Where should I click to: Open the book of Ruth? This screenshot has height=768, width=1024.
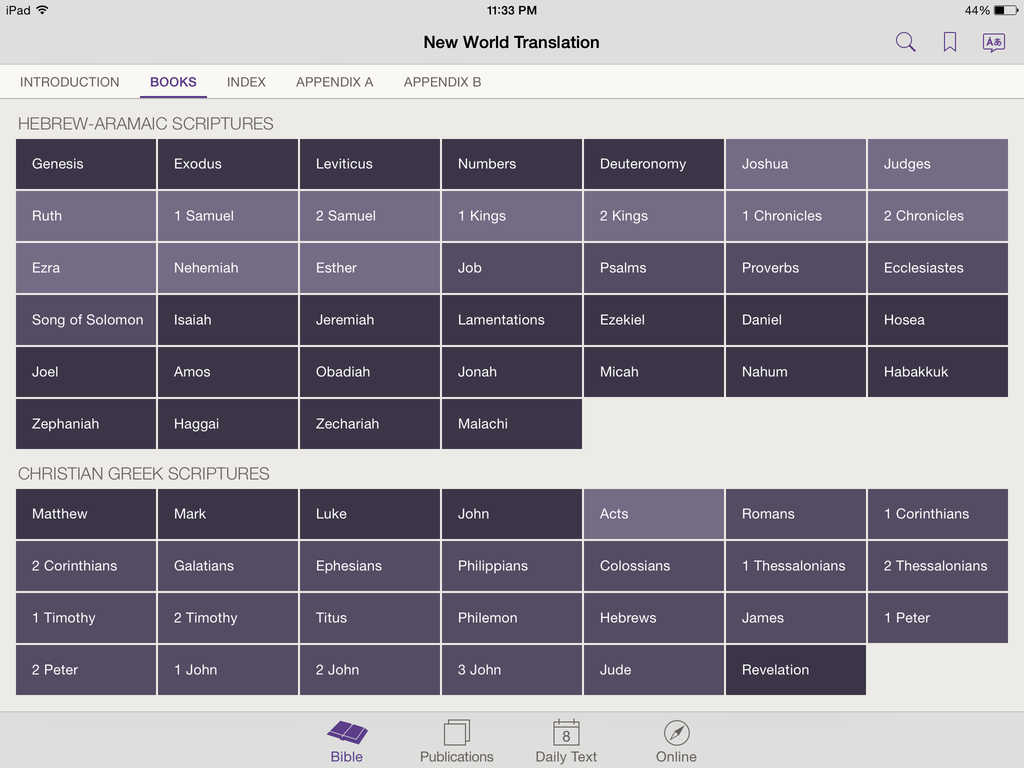click(x=86, y=216)
